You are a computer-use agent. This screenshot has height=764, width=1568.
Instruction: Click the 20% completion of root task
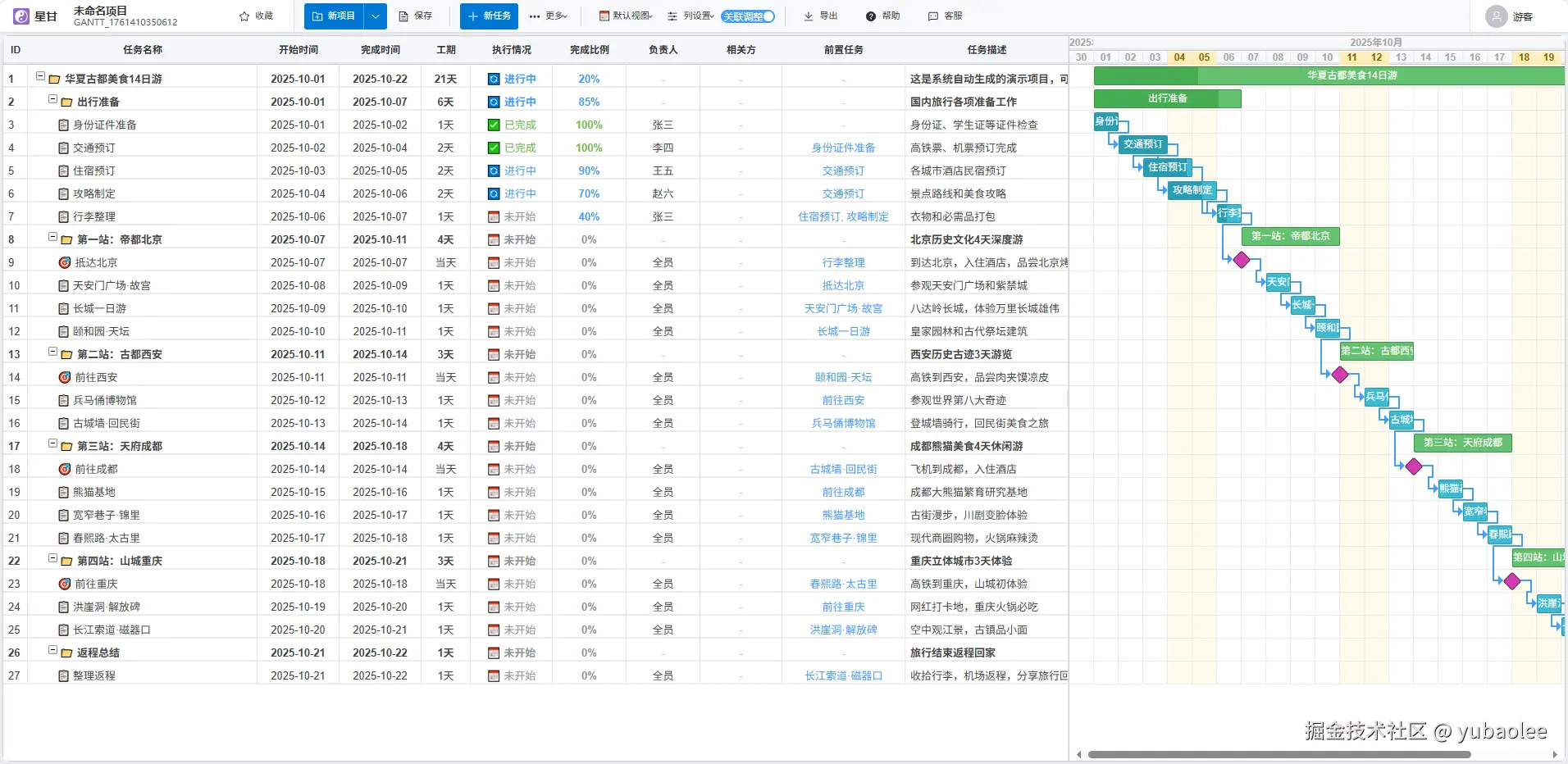pos(589,80)
